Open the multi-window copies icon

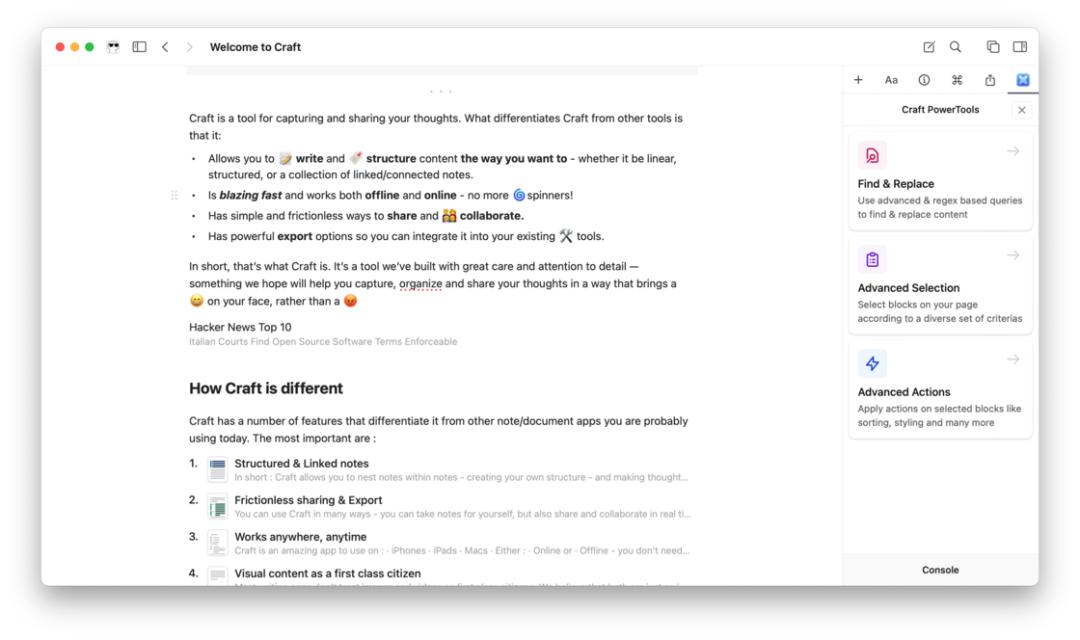pos(993,47)
